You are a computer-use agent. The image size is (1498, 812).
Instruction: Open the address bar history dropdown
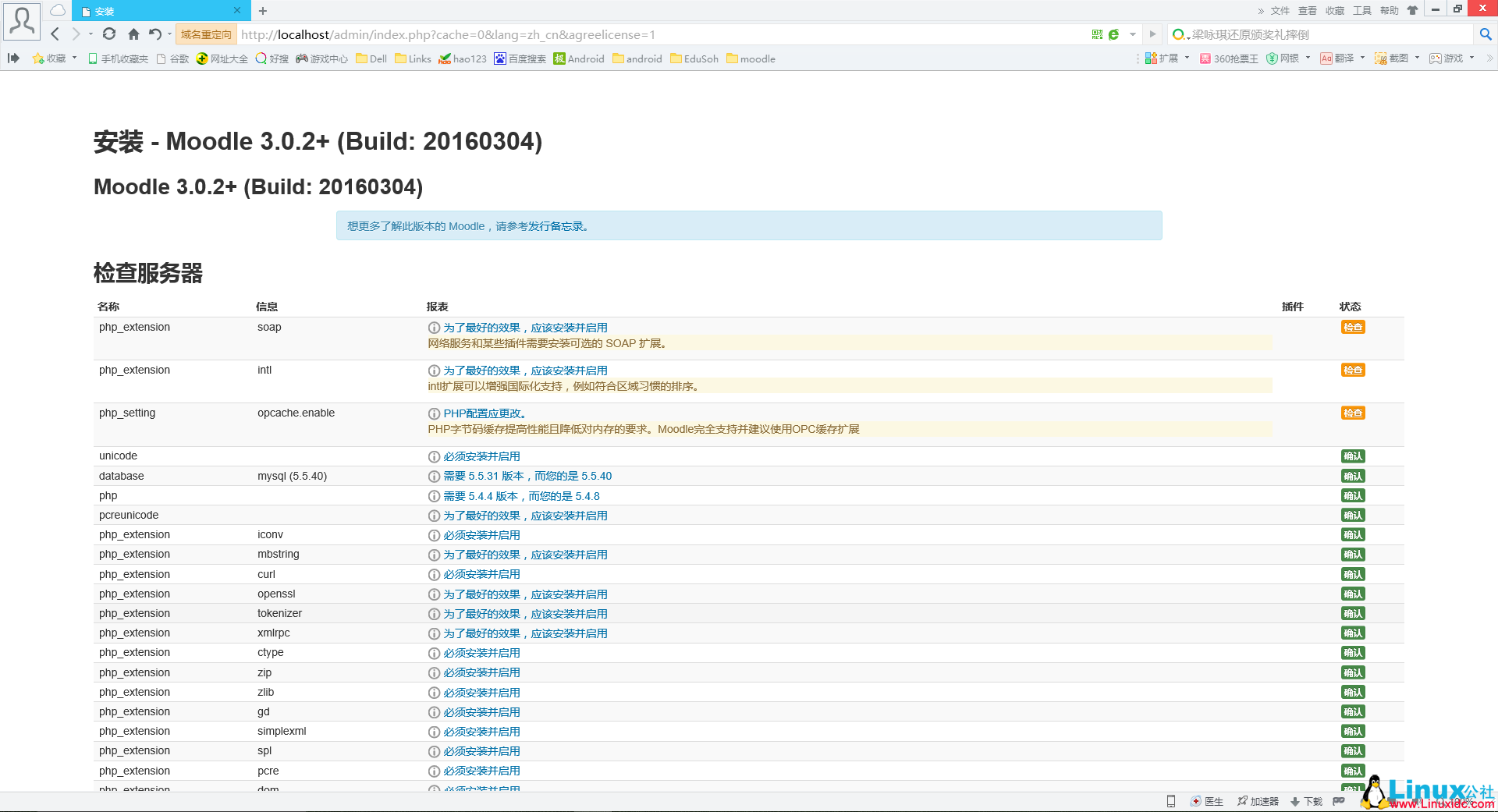1133,34
